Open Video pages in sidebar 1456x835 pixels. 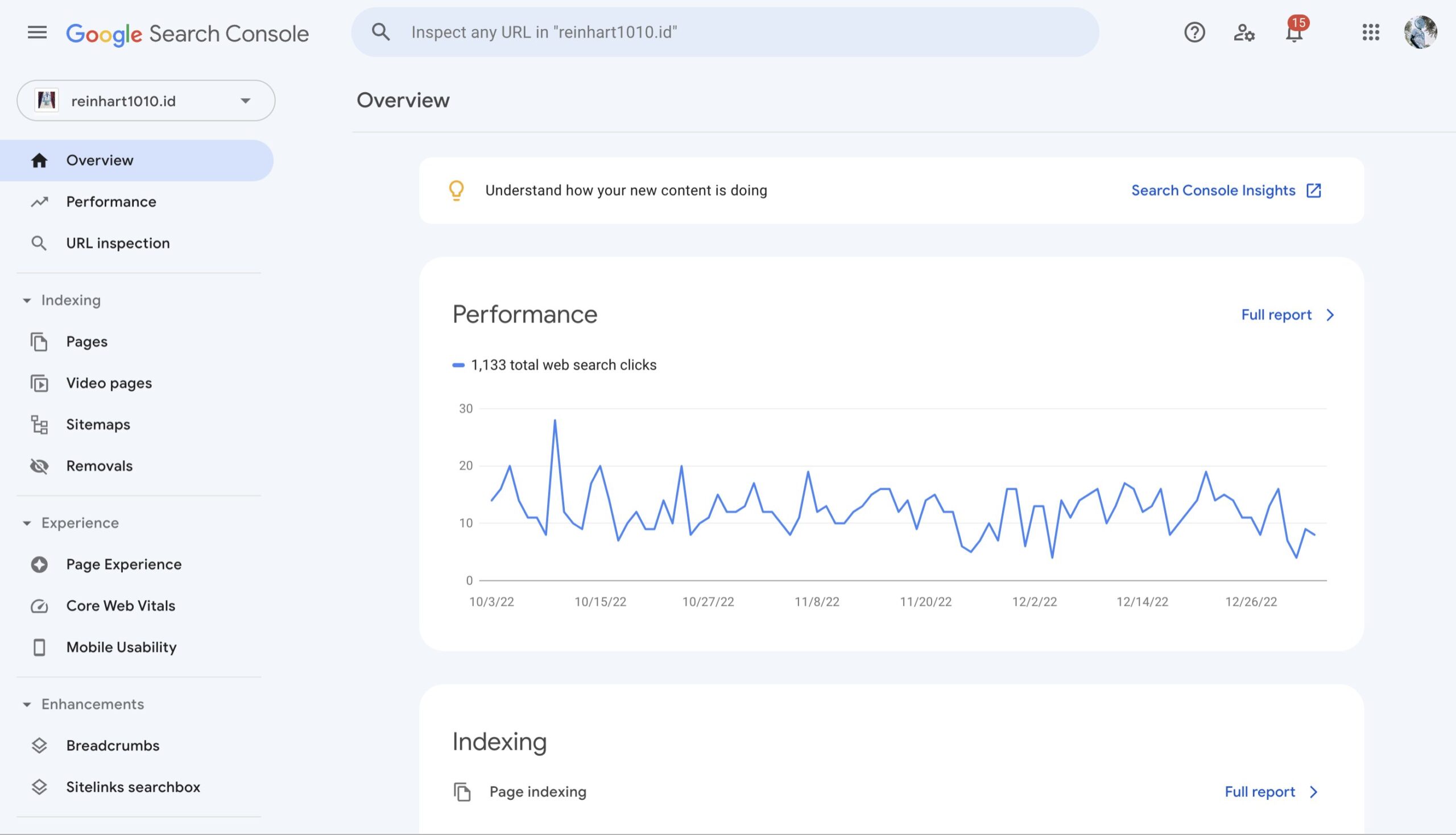coord(109,383)
